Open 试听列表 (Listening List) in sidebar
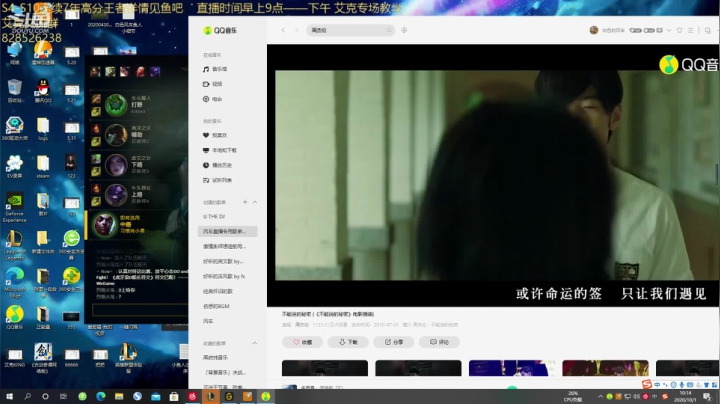This screenshot has height=404, width=720. 217,180
